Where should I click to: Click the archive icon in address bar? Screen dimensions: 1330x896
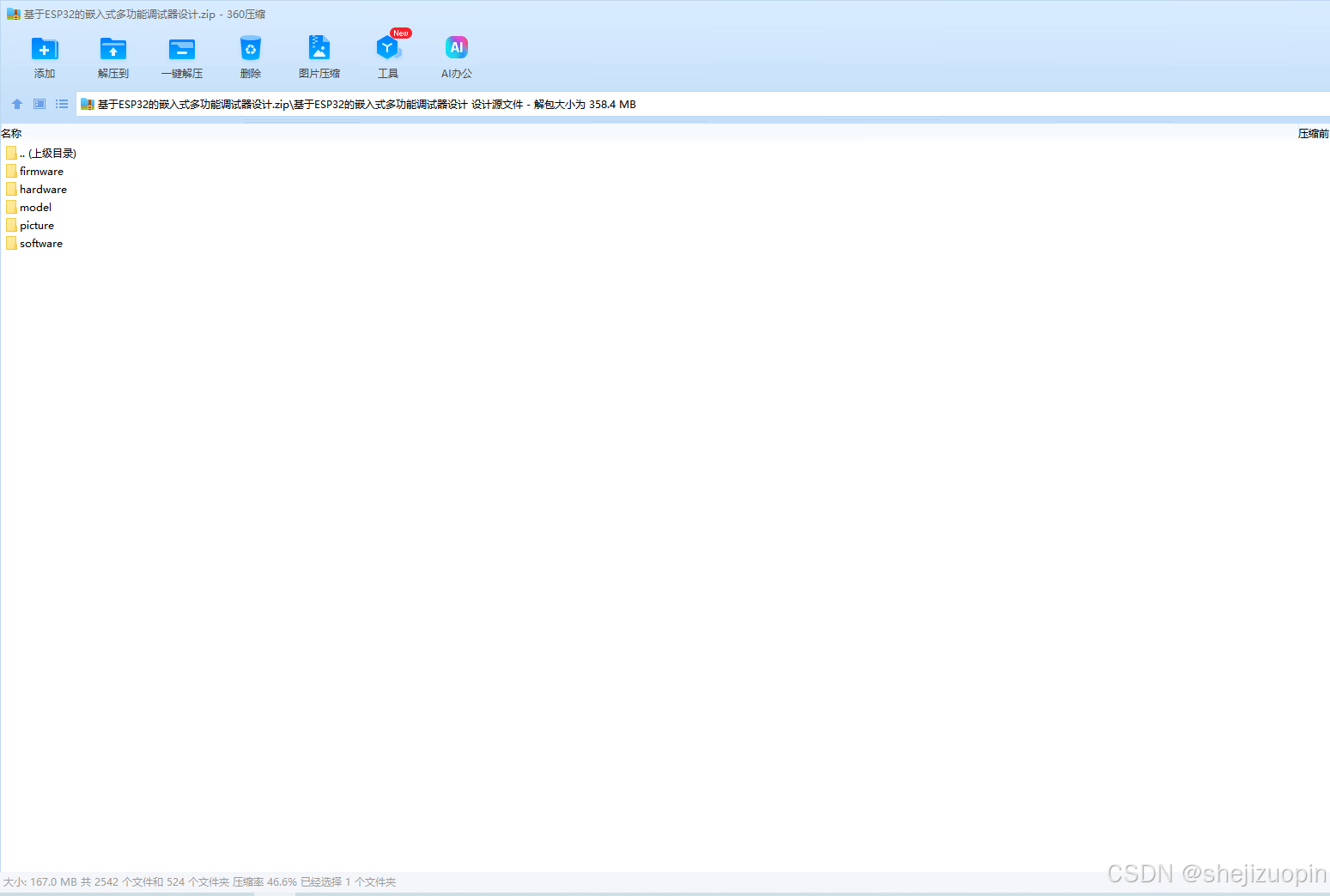coord(87,105)
